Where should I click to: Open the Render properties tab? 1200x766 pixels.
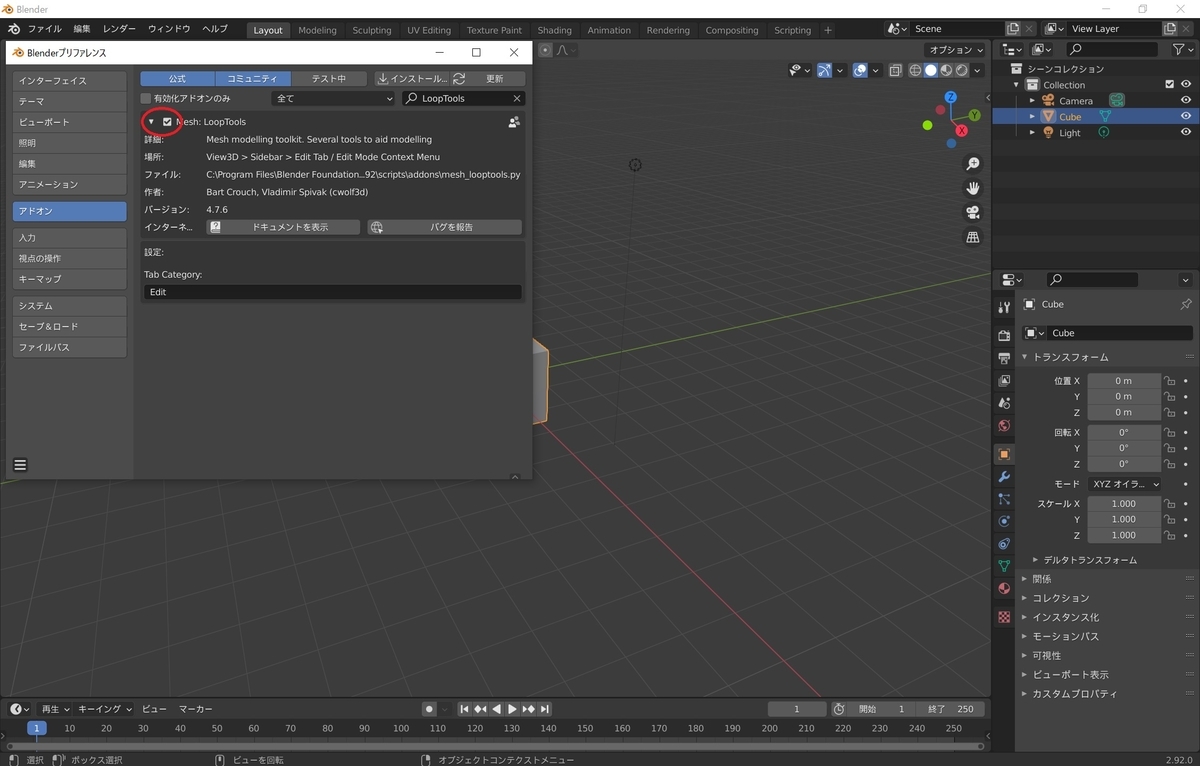pyautogui.click(x=1004, y=335)
